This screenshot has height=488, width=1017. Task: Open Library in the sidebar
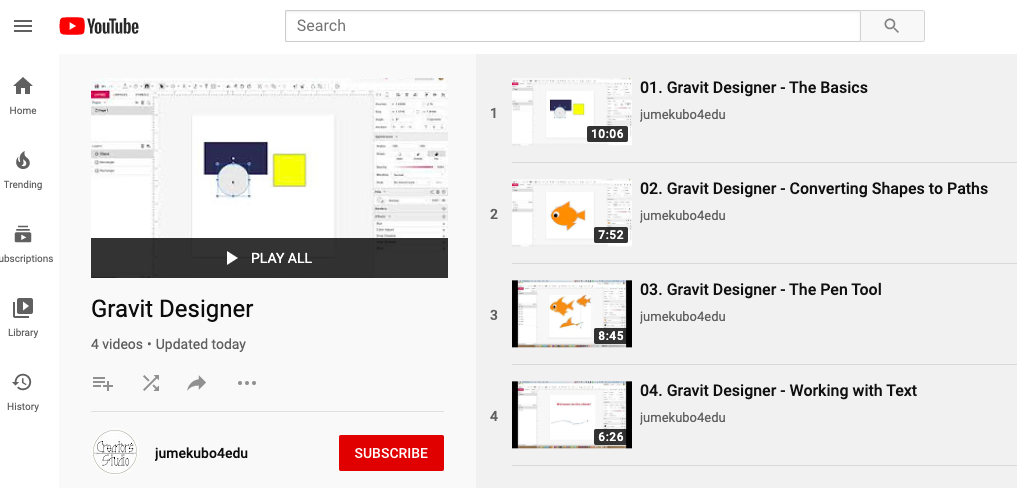(23, 318)
